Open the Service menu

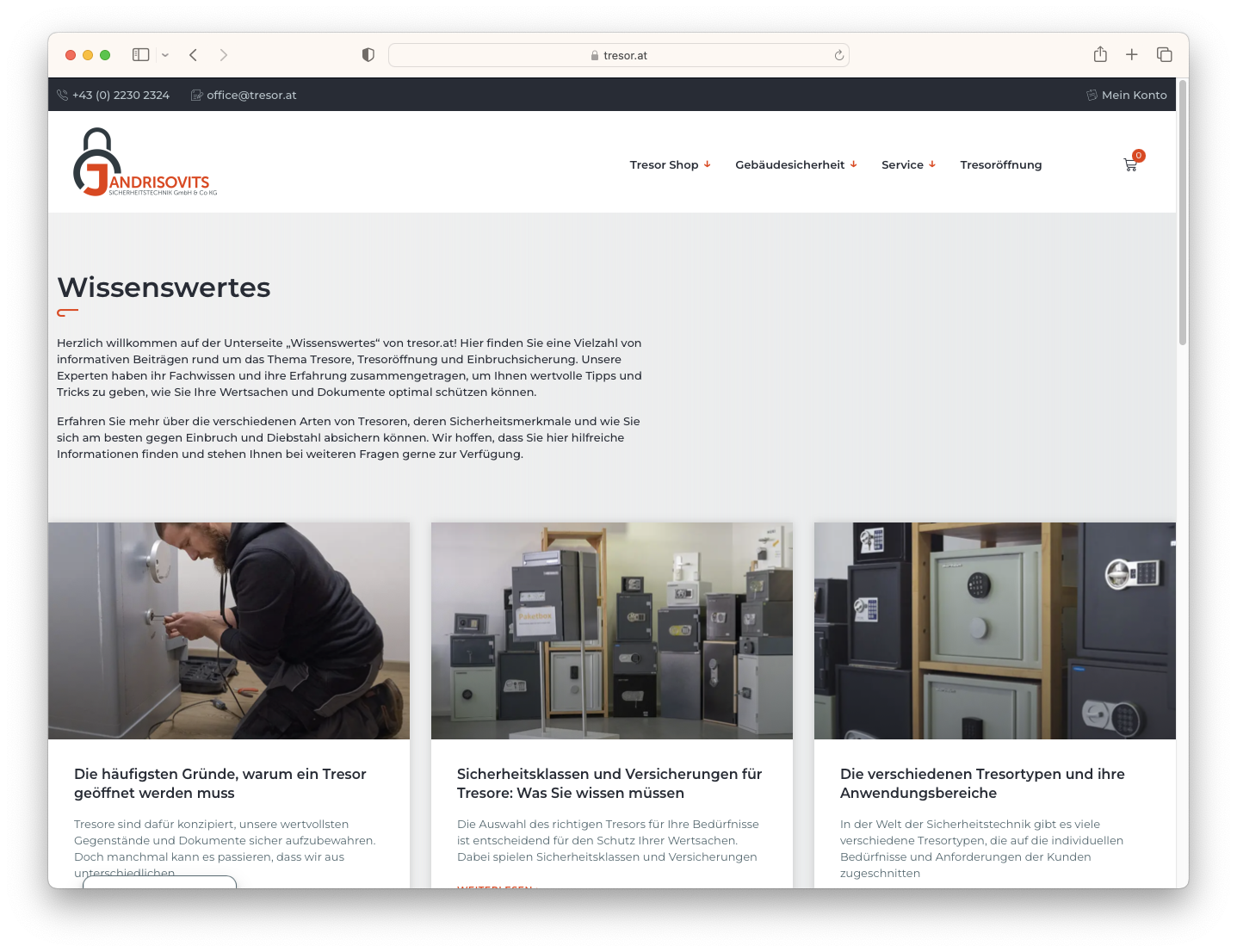(902, 165)
